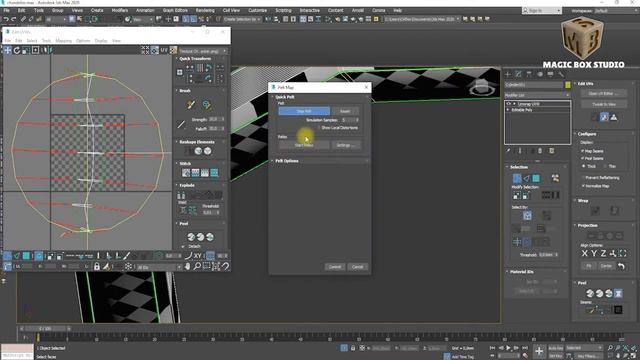The image size is (640, 360).
Task: Click the Stop Pelt button
Action: click(x=304, y=111)
